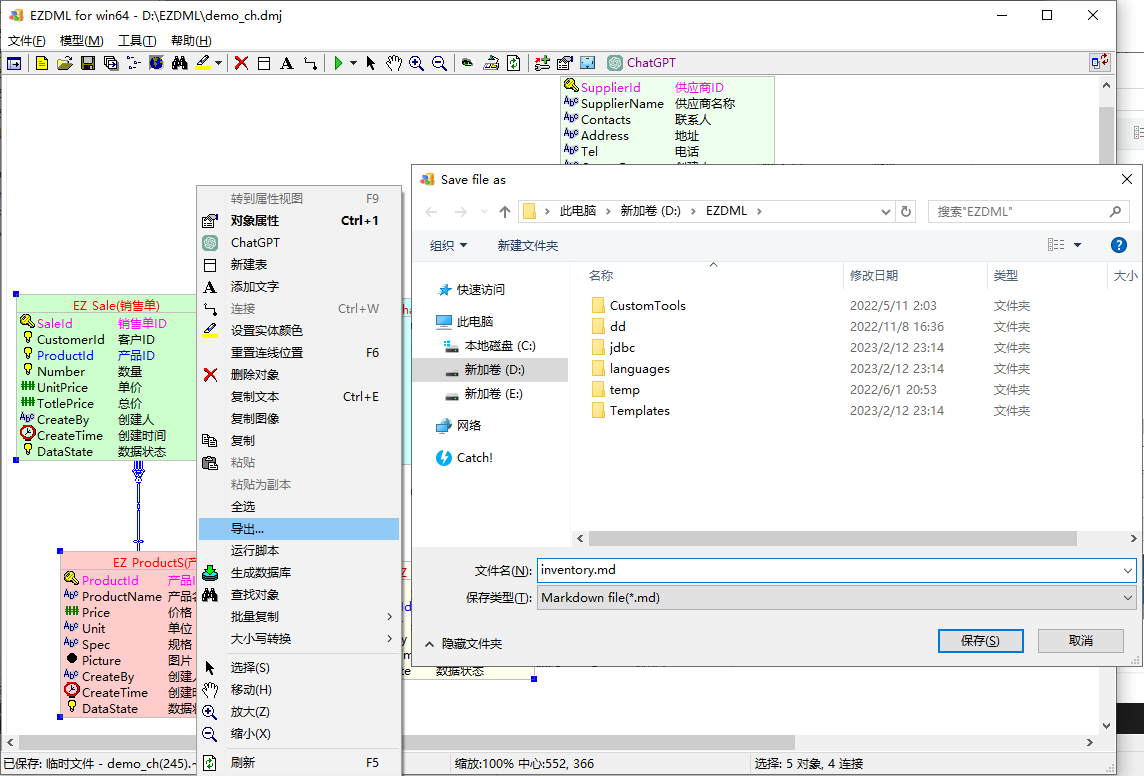Select 本地磁盘 (C:) in navigation pane
Viewport: 1144px width, 776px height.
(490, 346)
